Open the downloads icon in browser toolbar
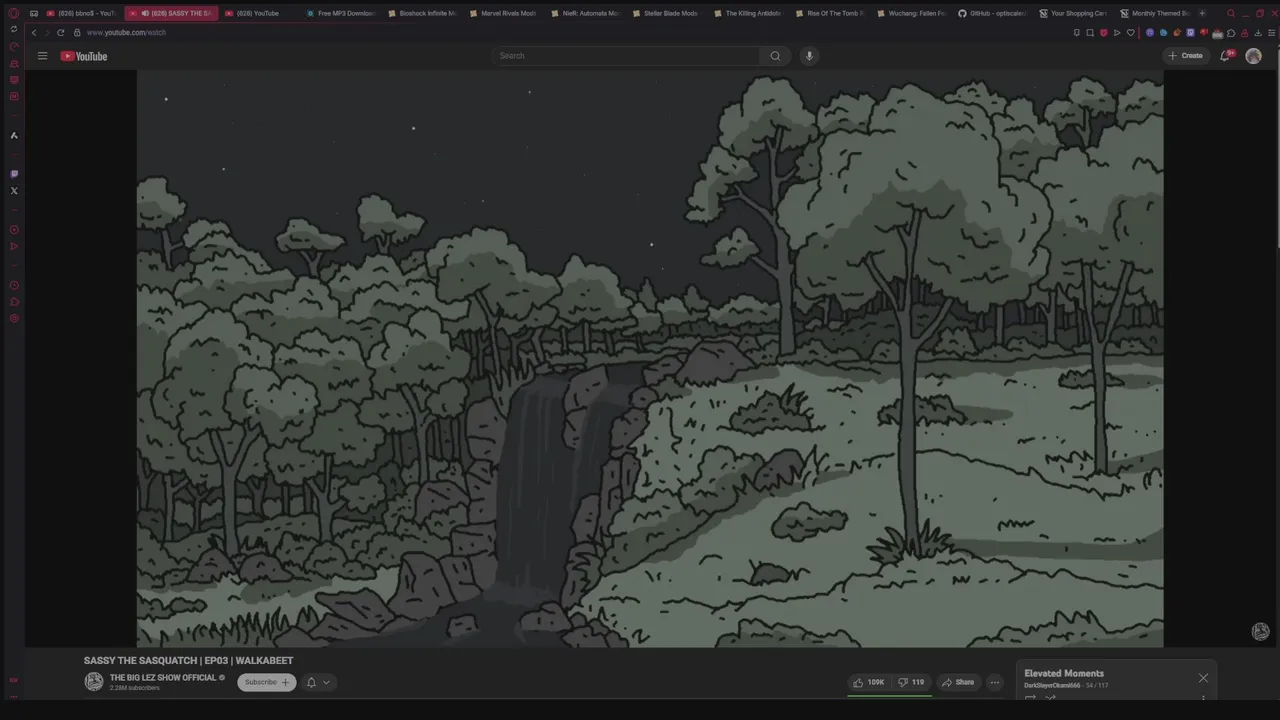 click(1258, 33)
